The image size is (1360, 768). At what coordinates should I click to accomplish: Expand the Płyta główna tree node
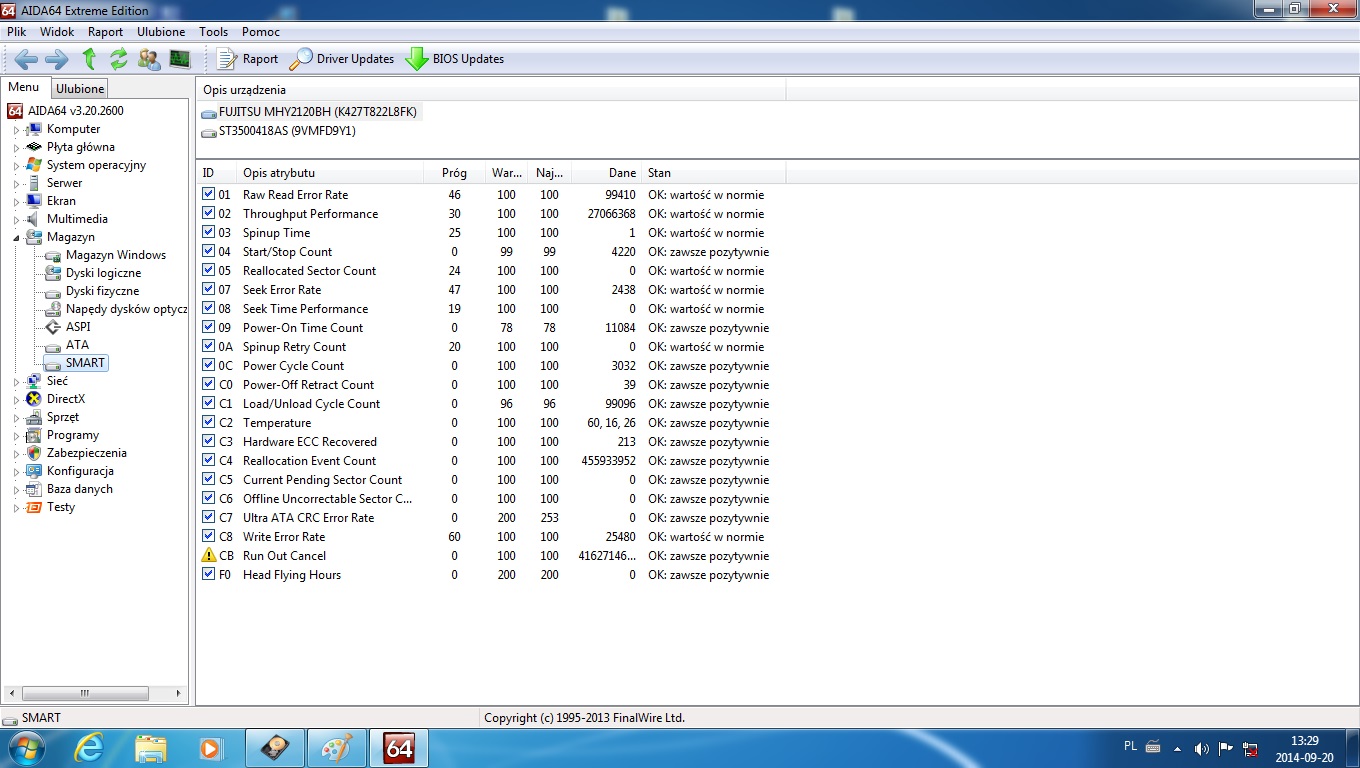click(16, 148)
